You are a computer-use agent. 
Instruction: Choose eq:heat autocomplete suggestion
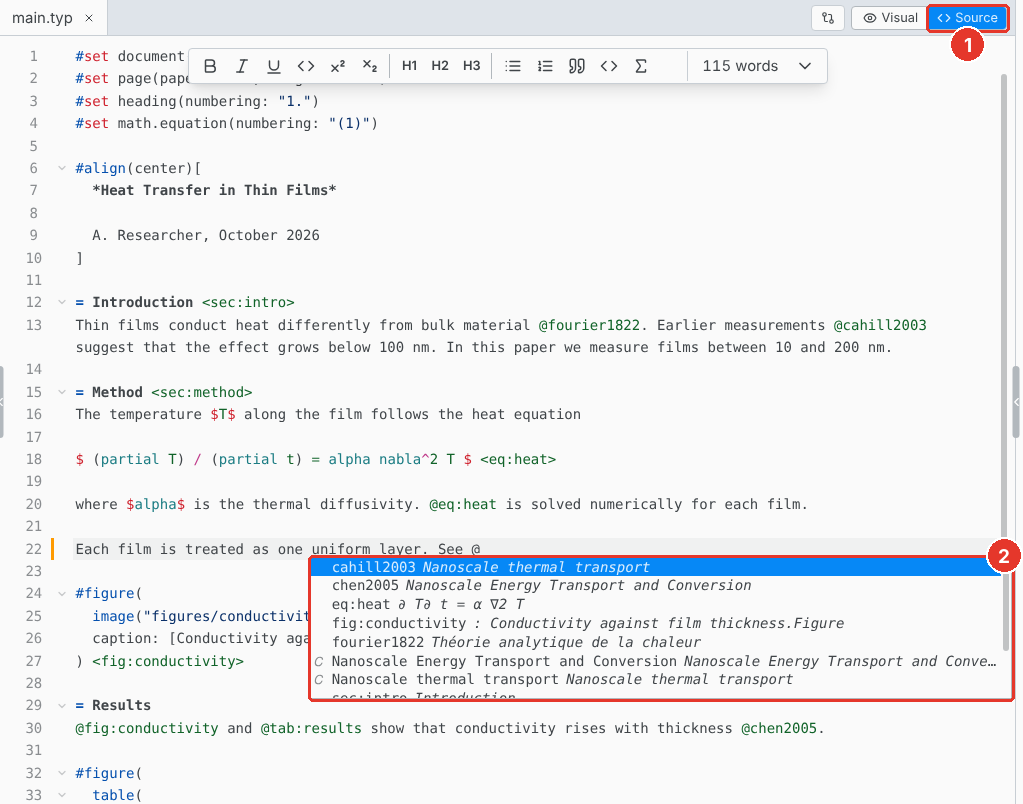(656, 604)
